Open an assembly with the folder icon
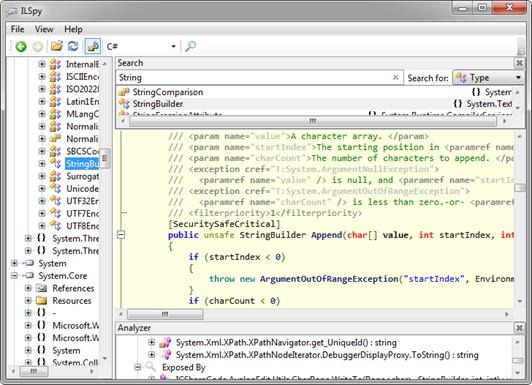532x385 pixels. (x=57, y=46)
